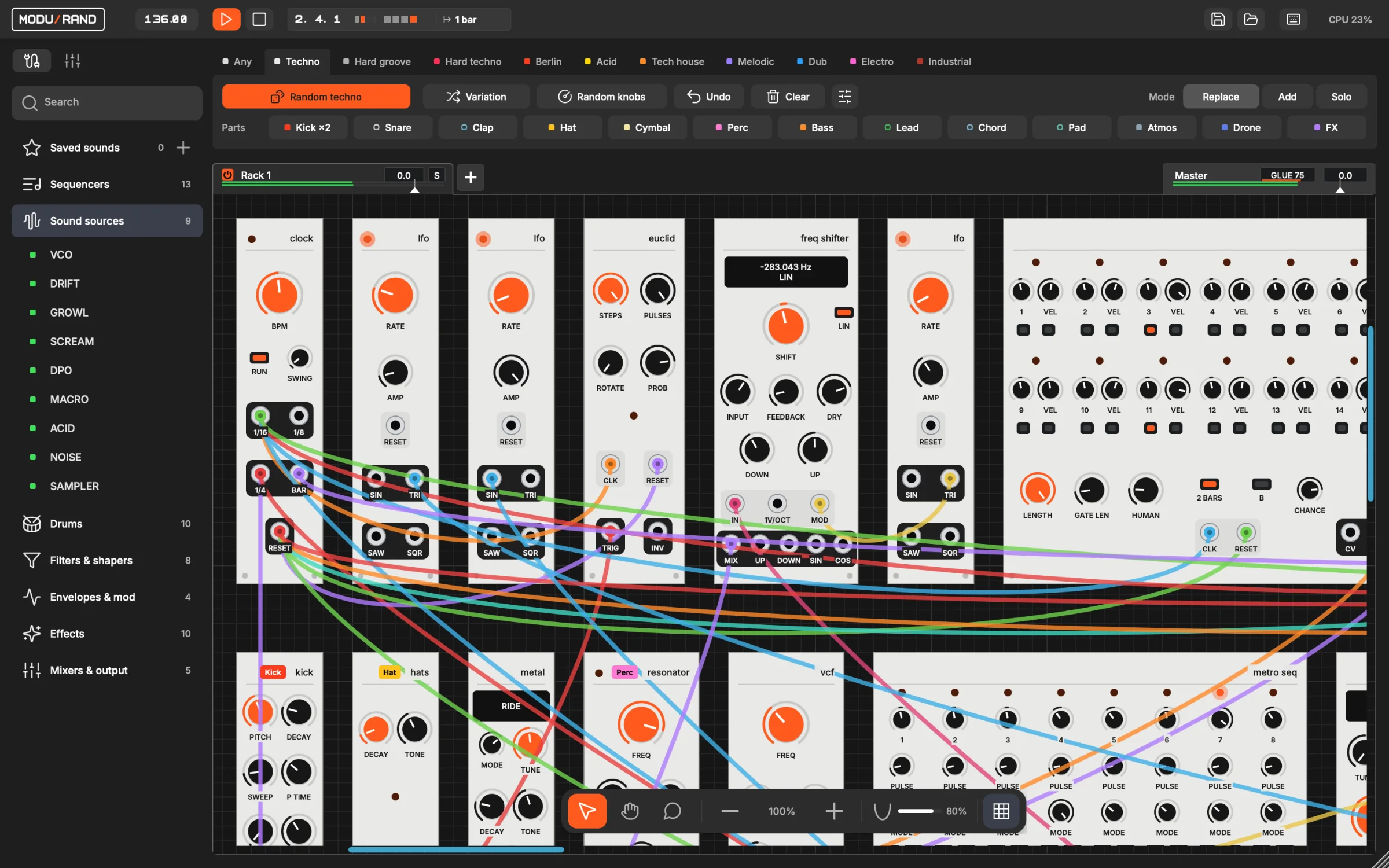Zoom out with the minus icon
This screenshot has height=868, width=1389.
[730, 811]
